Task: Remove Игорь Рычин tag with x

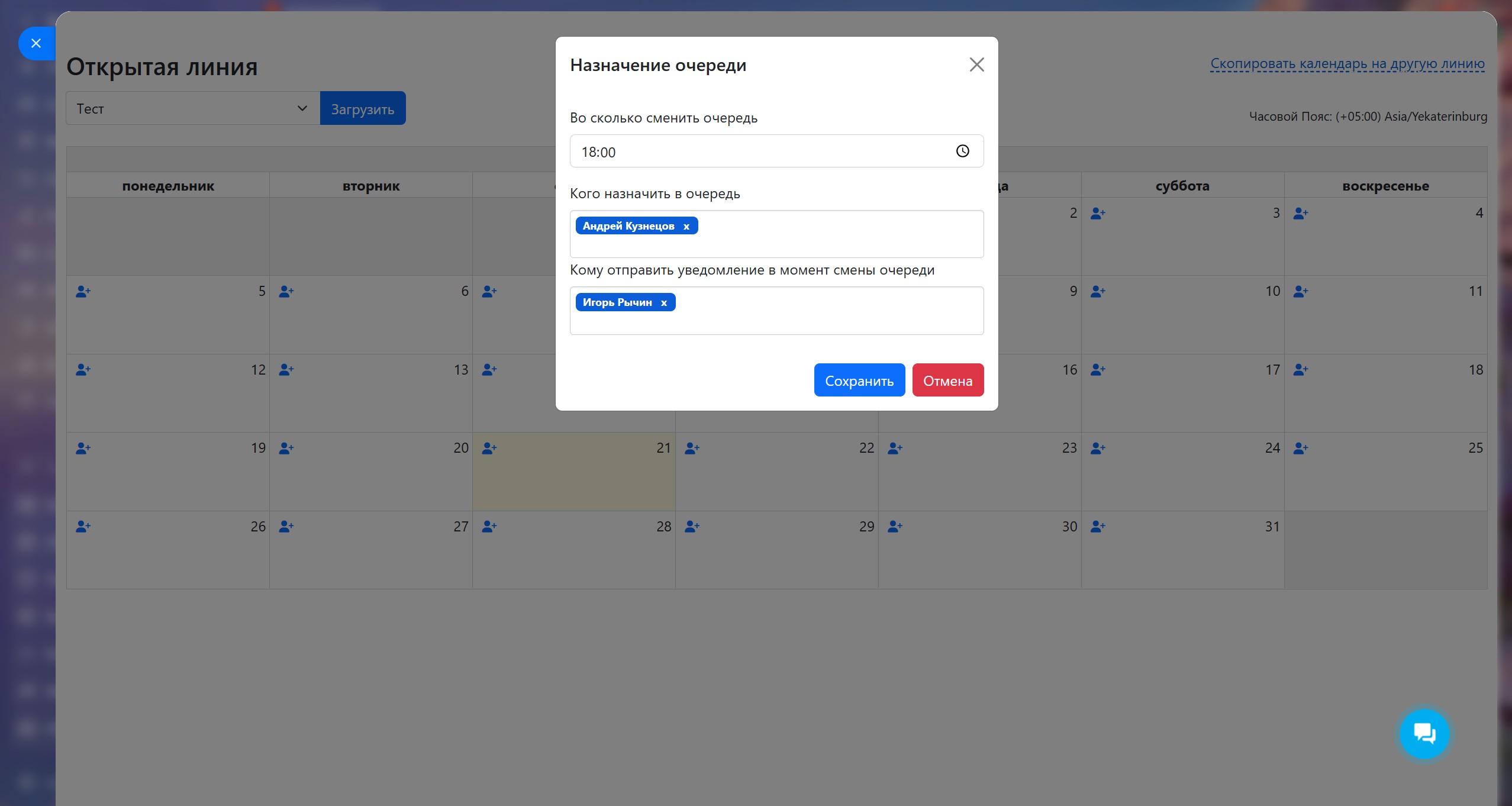Action: pos(664,302)
